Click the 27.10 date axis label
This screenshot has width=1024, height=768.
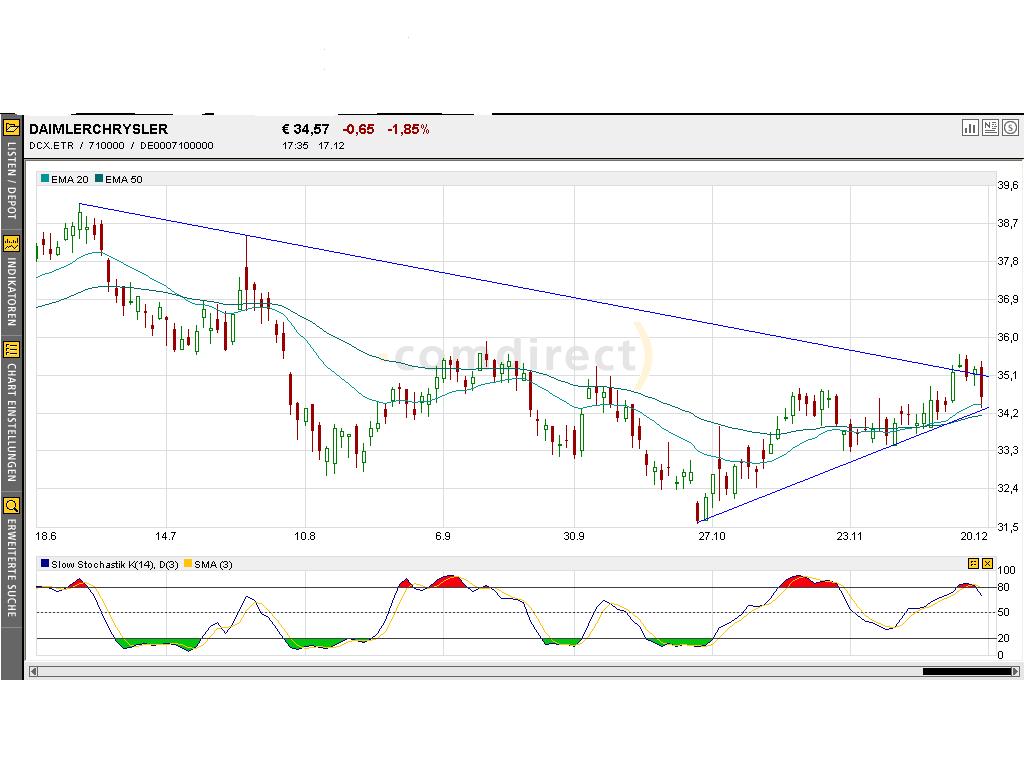coord(712,536)
